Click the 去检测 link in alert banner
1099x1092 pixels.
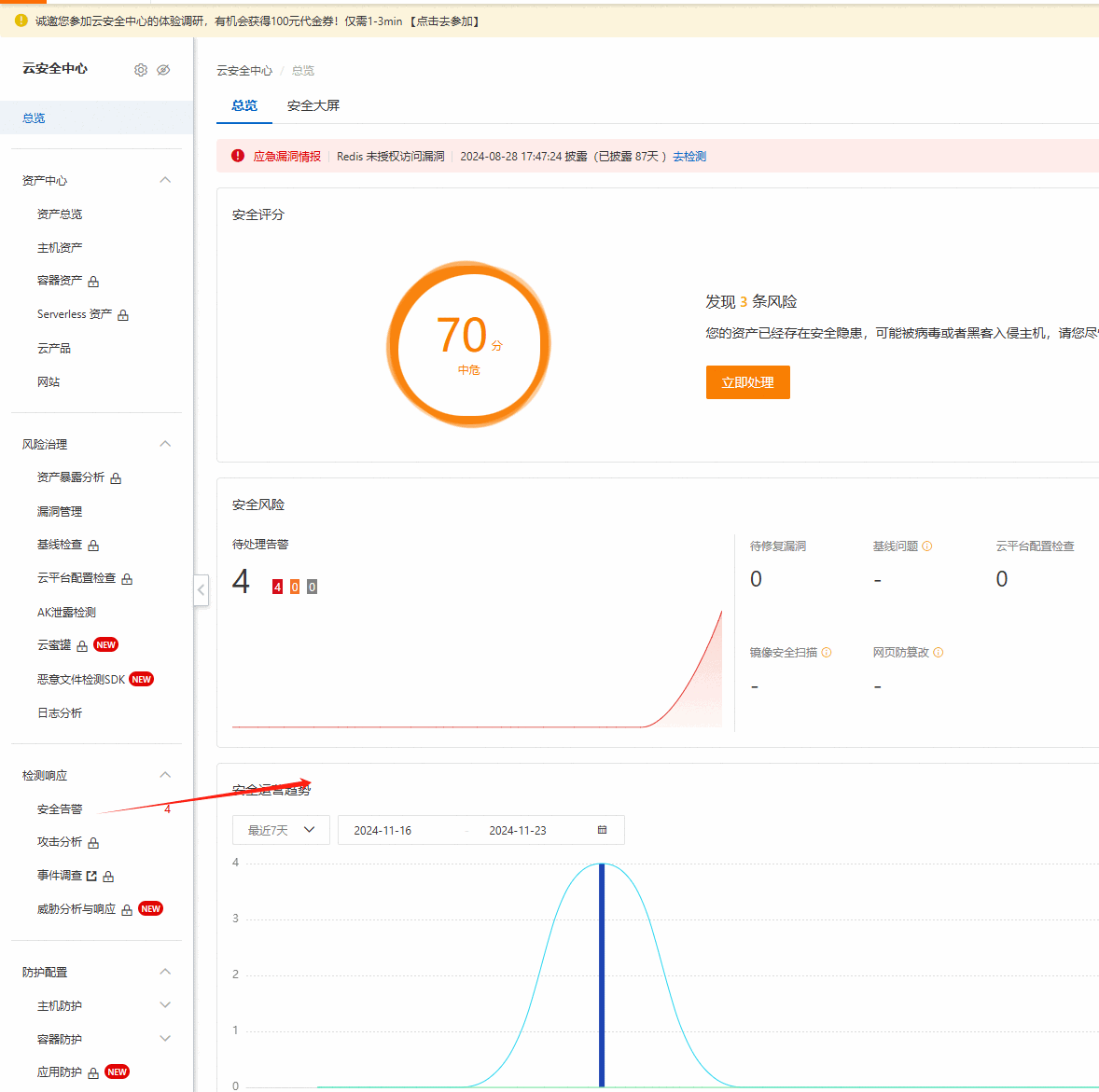pyautogui.click(x=689, y=157)
